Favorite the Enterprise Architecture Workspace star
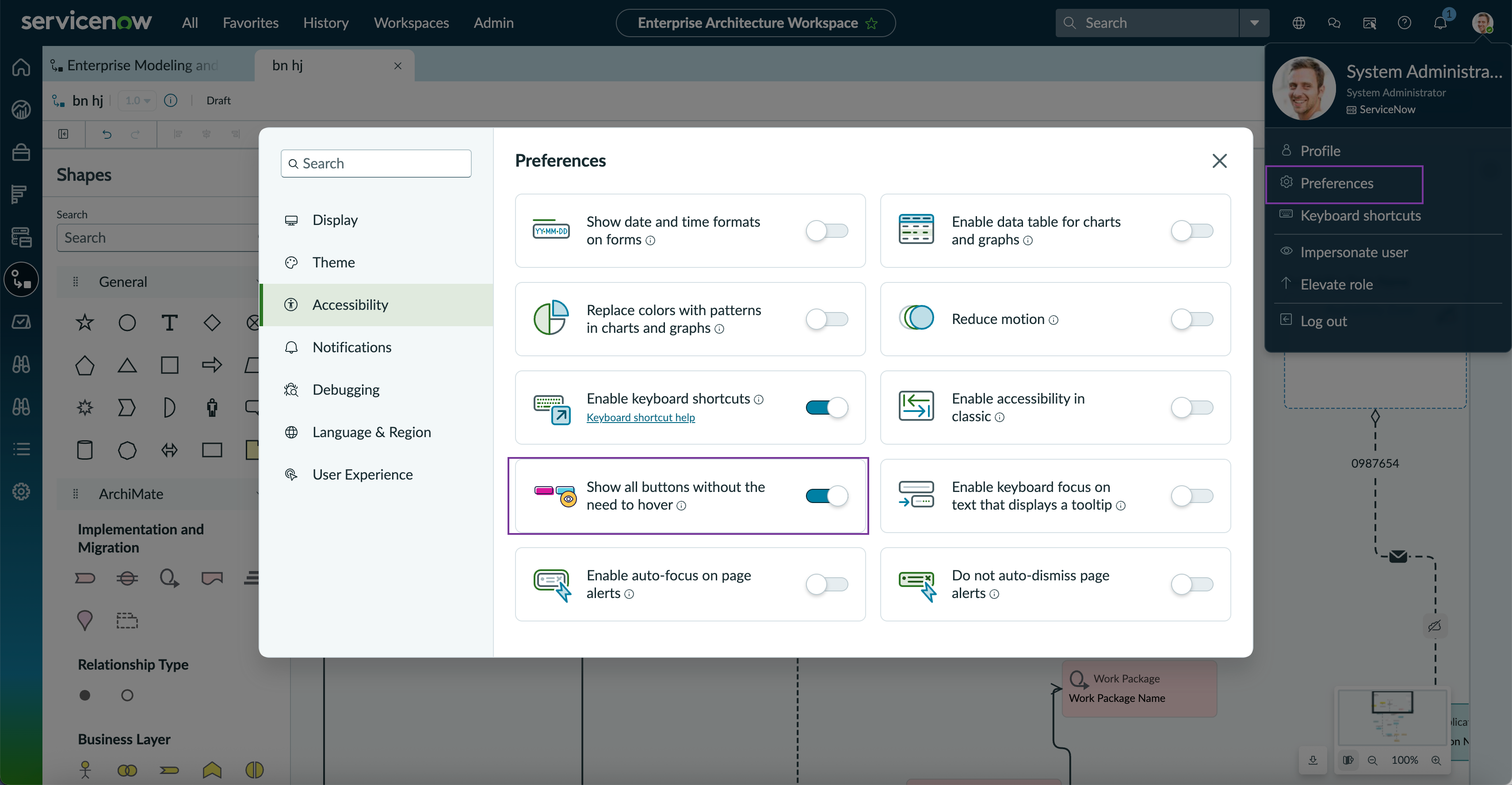 [872, 23]
